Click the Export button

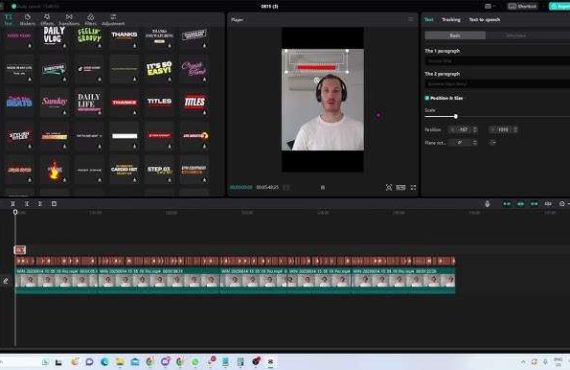(x=560, y=6)
